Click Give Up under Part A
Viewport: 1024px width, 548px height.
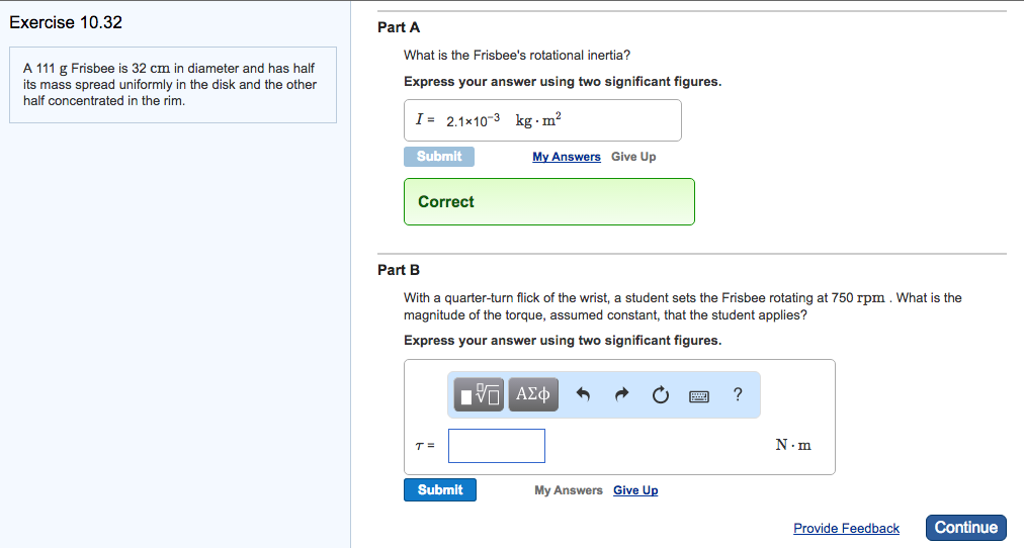(x=633, y=157)
